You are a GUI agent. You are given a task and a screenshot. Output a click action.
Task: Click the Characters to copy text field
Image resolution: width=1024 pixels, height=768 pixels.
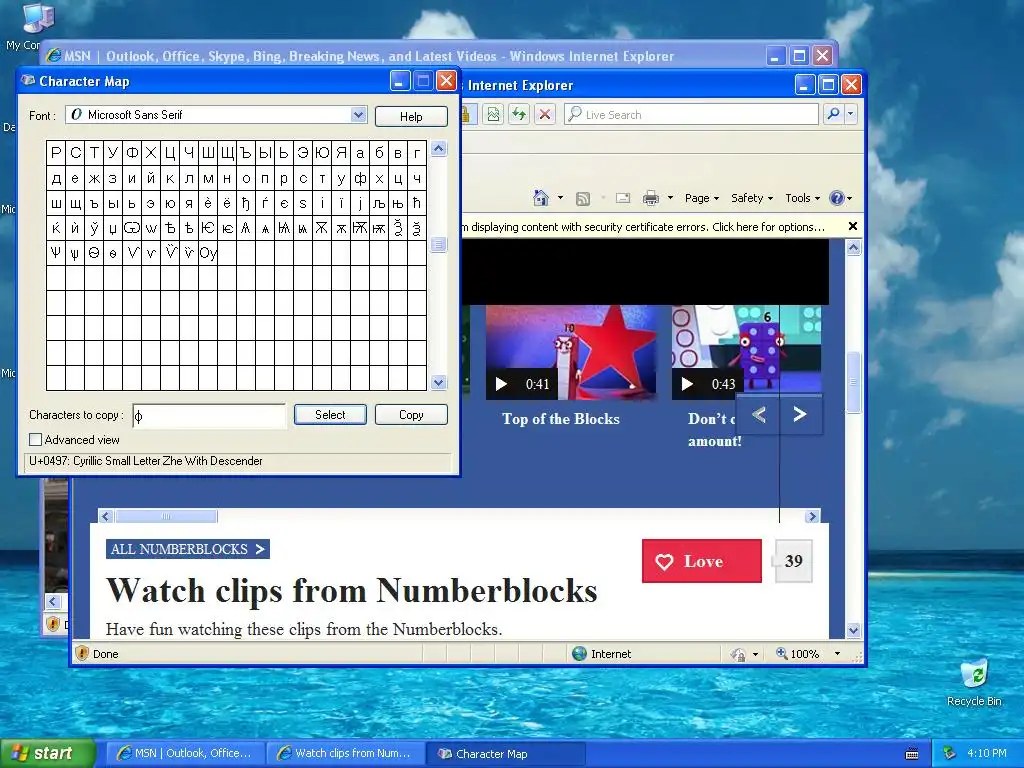click(x=209, y=415)
